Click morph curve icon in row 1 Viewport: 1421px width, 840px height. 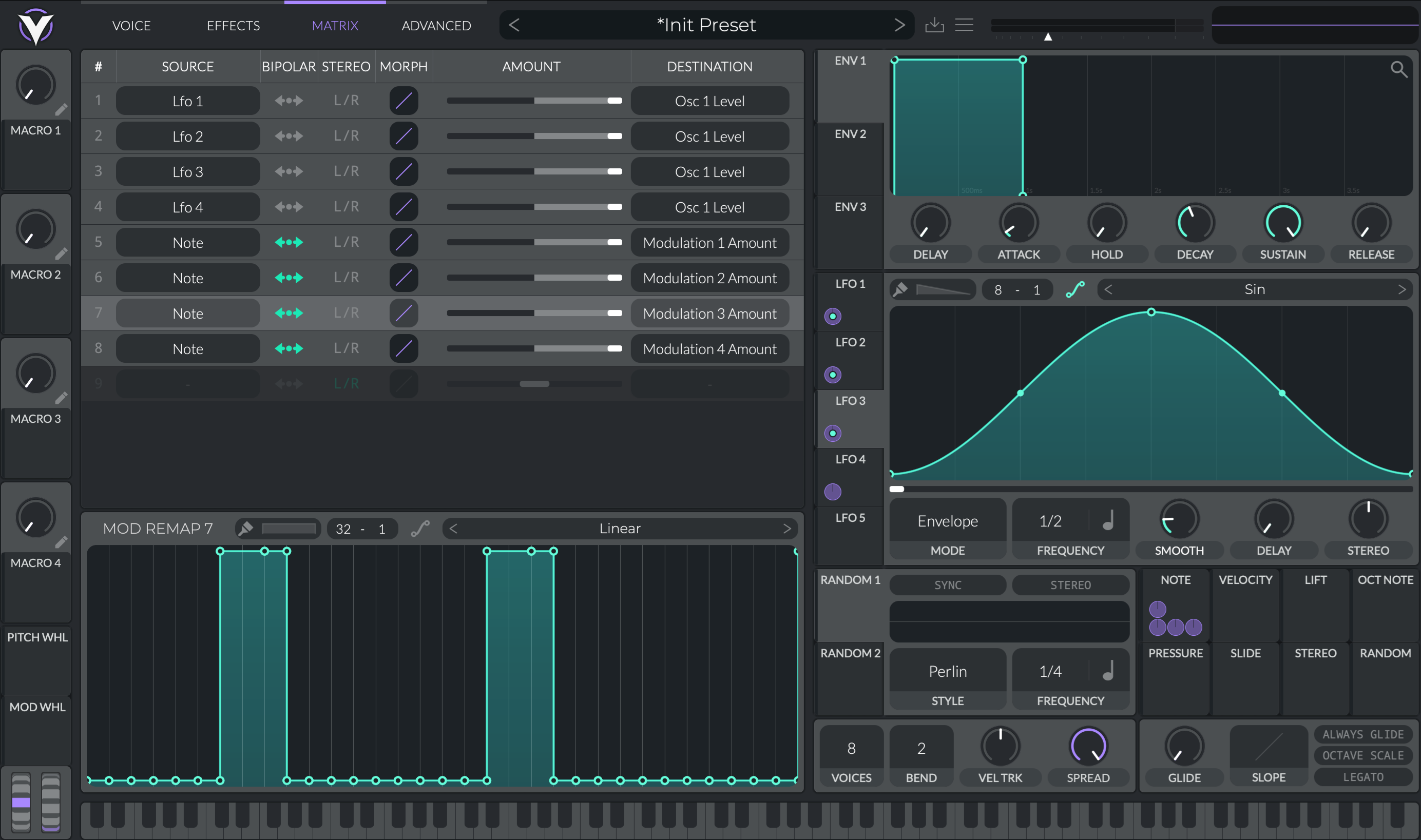coord(404,101)
